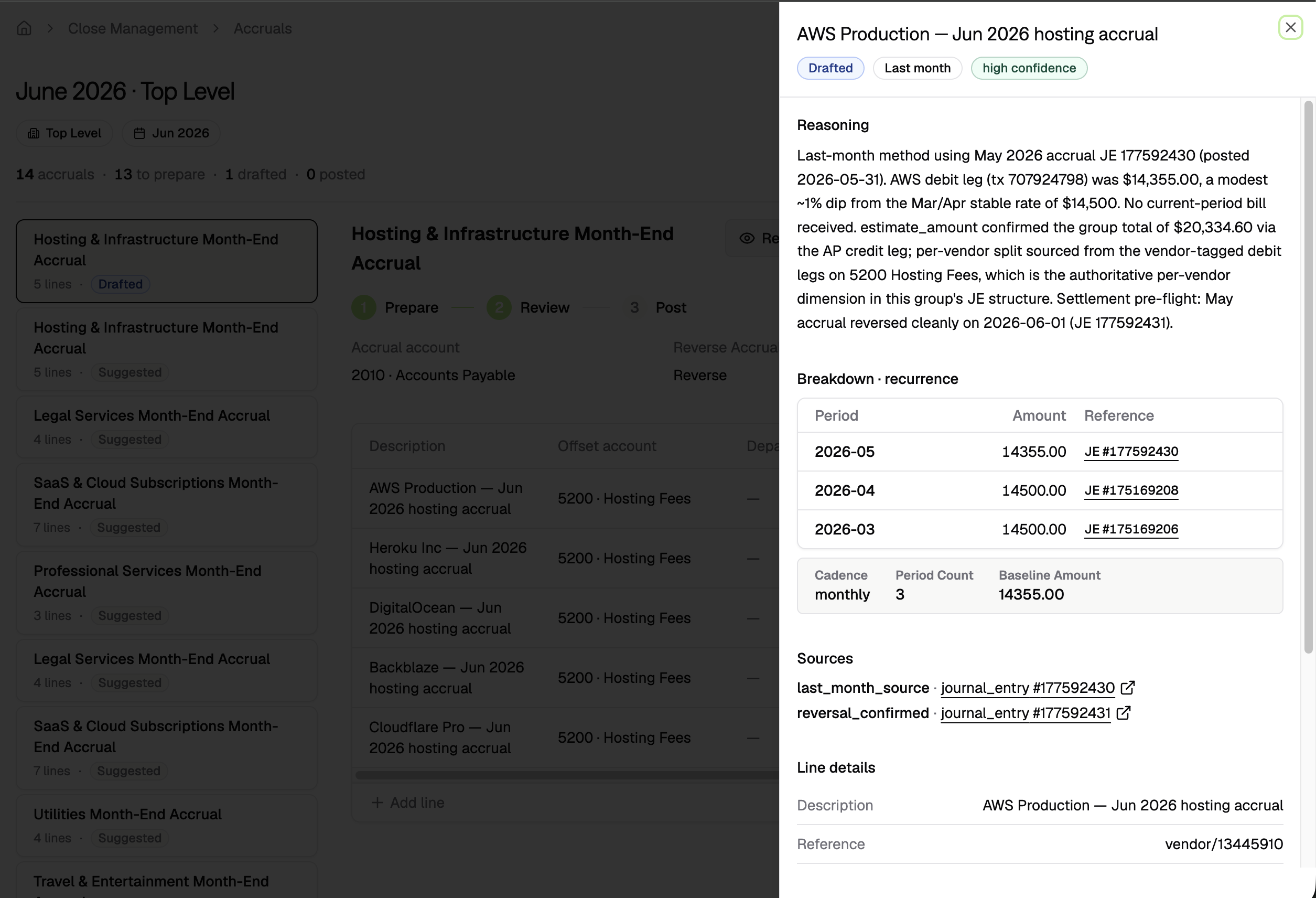Click the monthly cadence value
The height and width of the screenshot is (898, 1316).
pyautogui.click(x=842, y=594)
